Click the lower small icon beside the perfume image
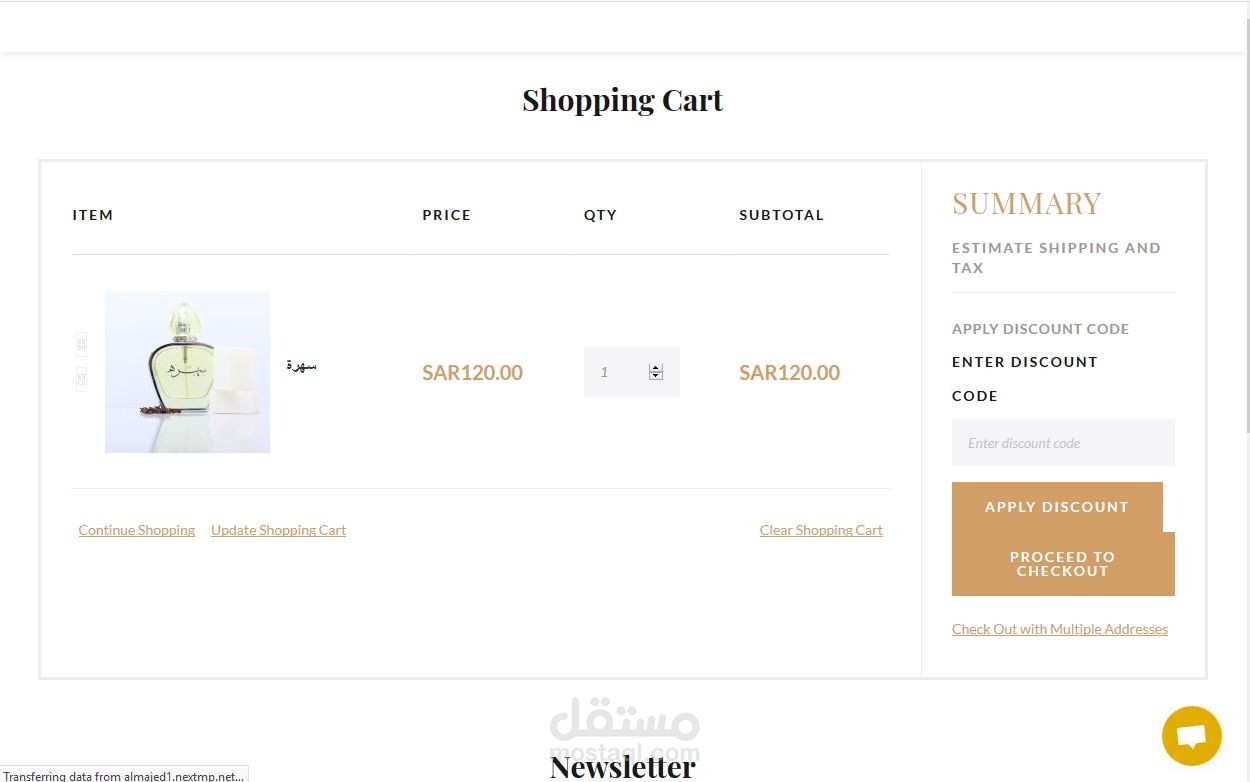The width and height of the screenshot is (1250, 782). coord(82,379)
